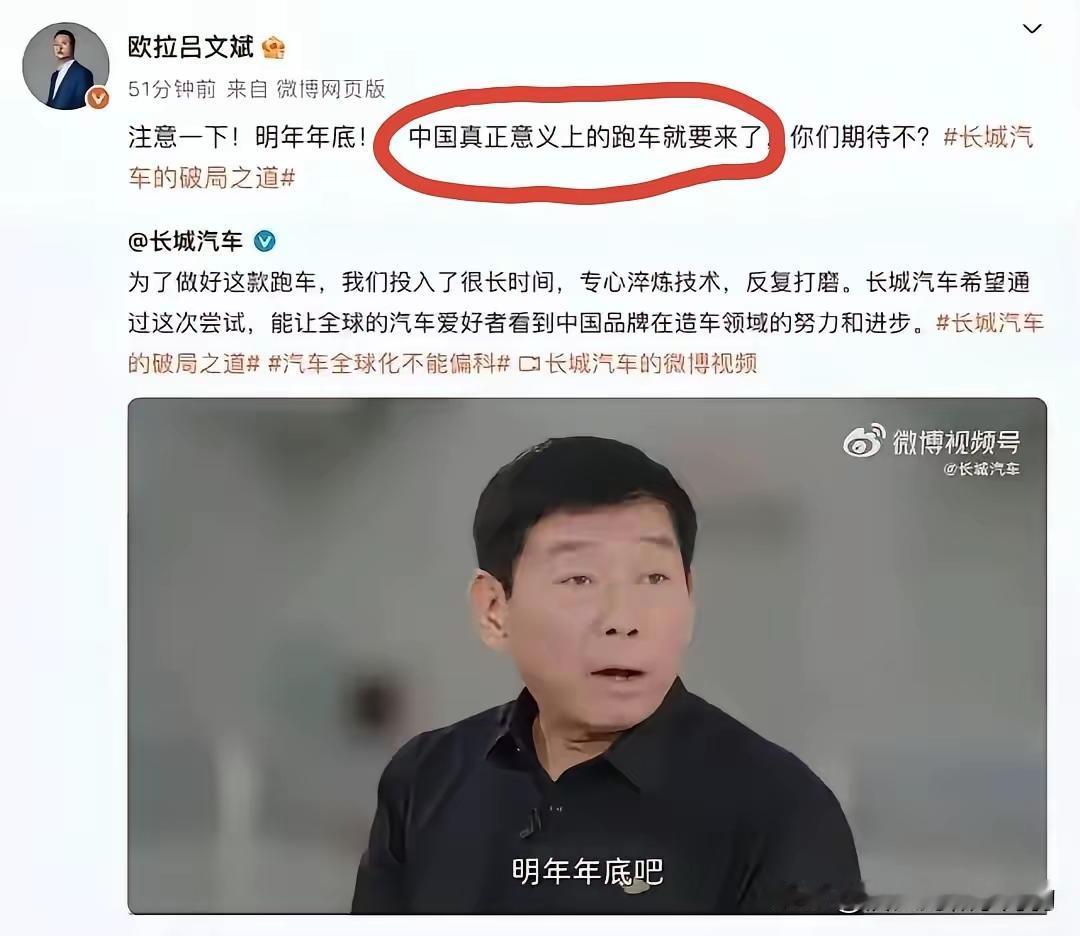Click the video subtitle 明年年底吧
The image size is (1080, 936).
click(587, 872)
